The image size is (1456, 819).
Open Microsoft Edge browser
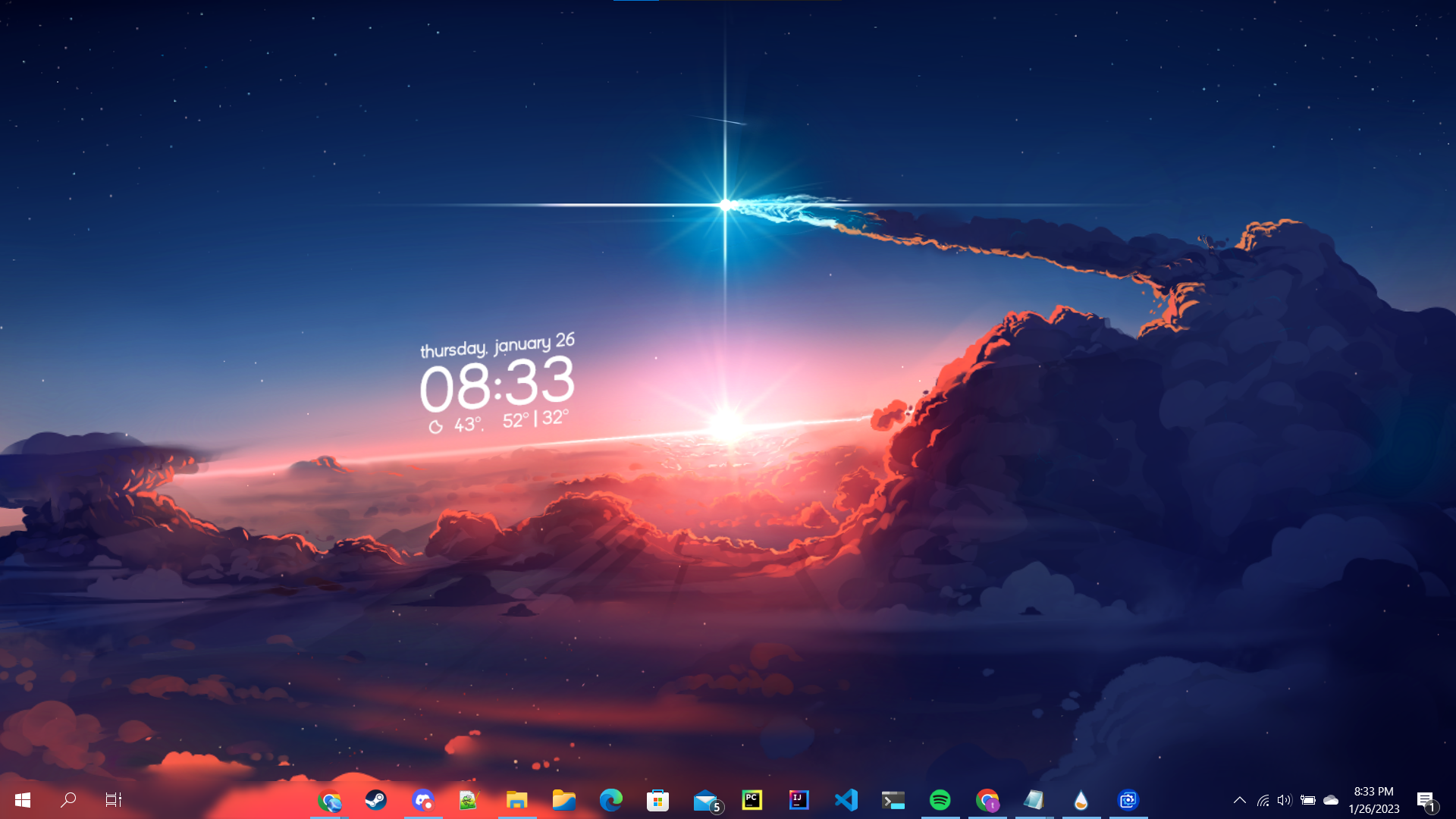click(x=611, y=800)
